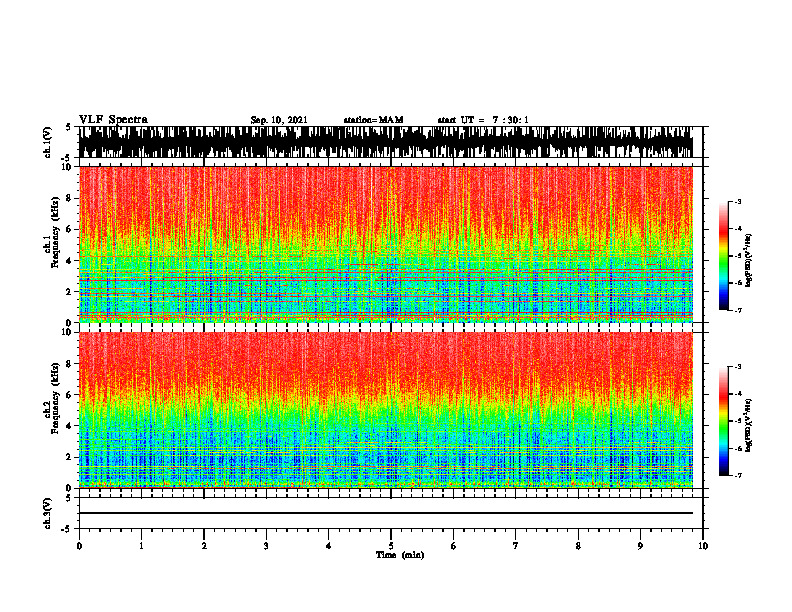Click the flat ch.3 voltage trace line
Viewport: 792px width, 612px height.
[385, 513]
